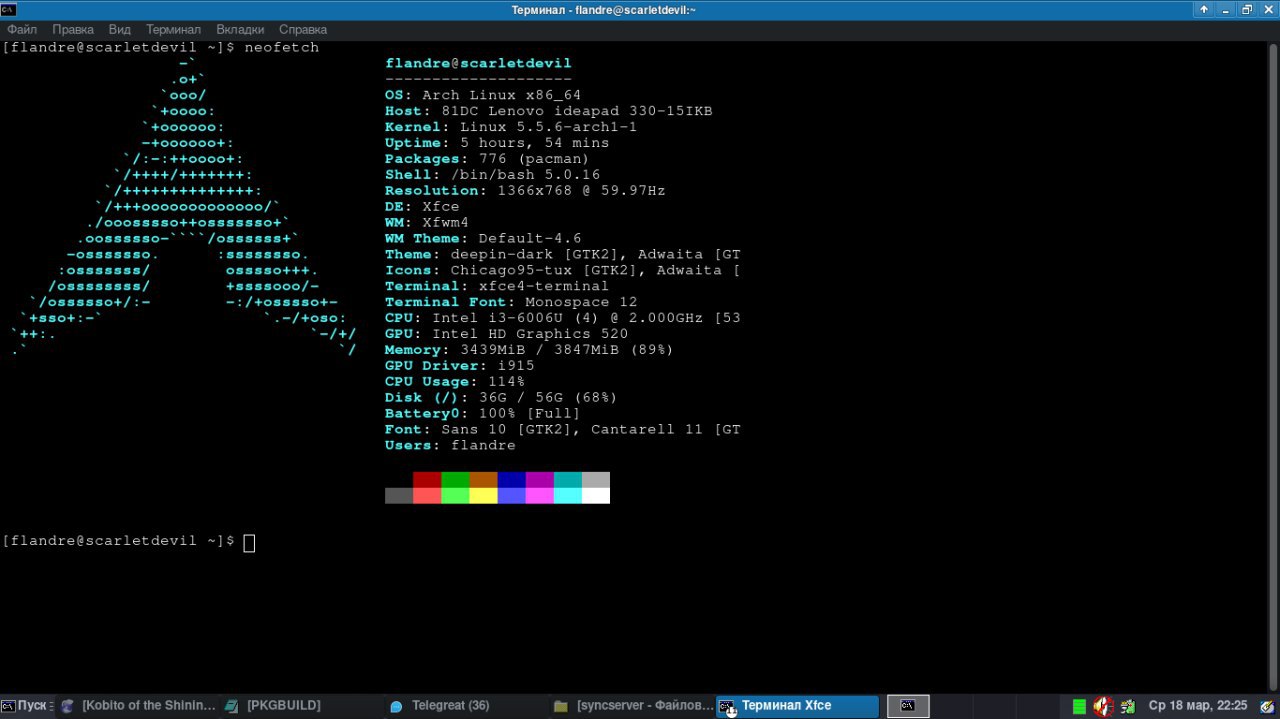Click the 'Terminal: xfce4-terminal' line
Viewport: 1280px width, 719px height.
point(497,287)
